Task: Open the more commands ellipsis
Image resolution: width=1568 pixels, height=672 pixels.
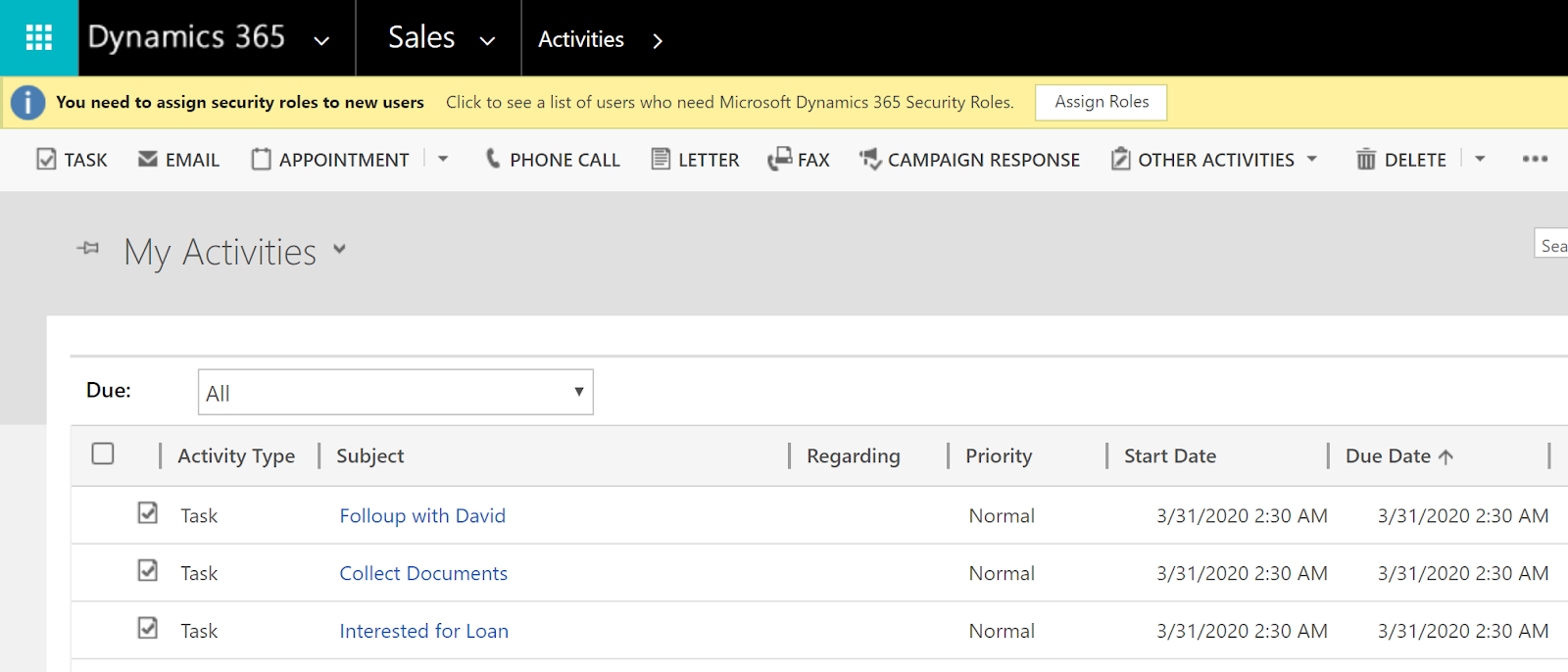Action: click(1535, 159)
